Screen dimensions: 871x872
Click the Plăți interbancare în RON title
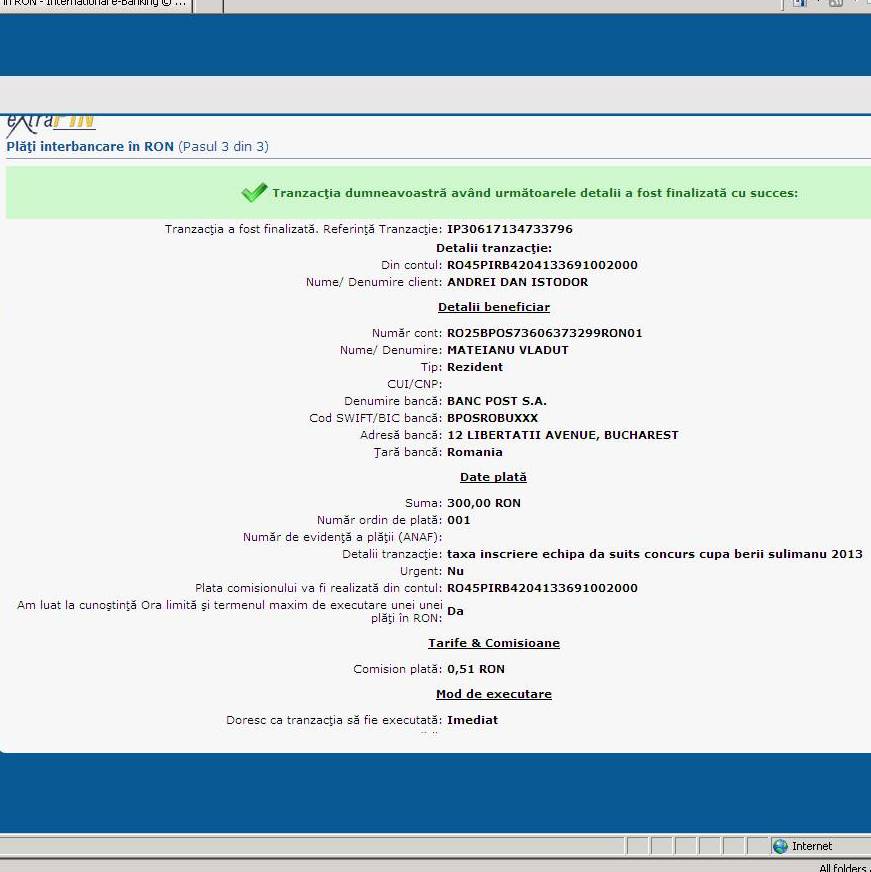click(x=90, y=146)
